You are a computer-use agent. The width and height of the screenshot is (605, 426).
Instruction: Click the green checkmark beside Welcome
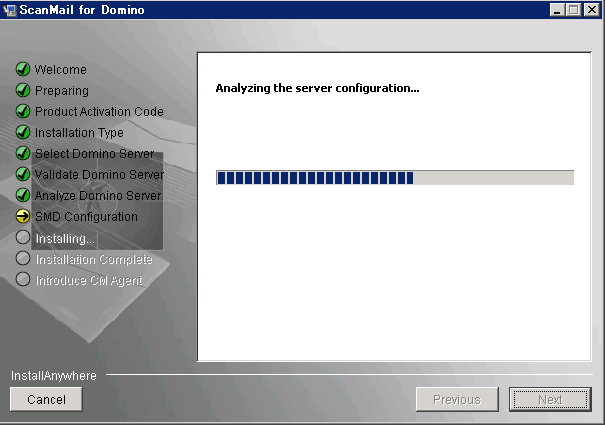(x=23, y=70)
